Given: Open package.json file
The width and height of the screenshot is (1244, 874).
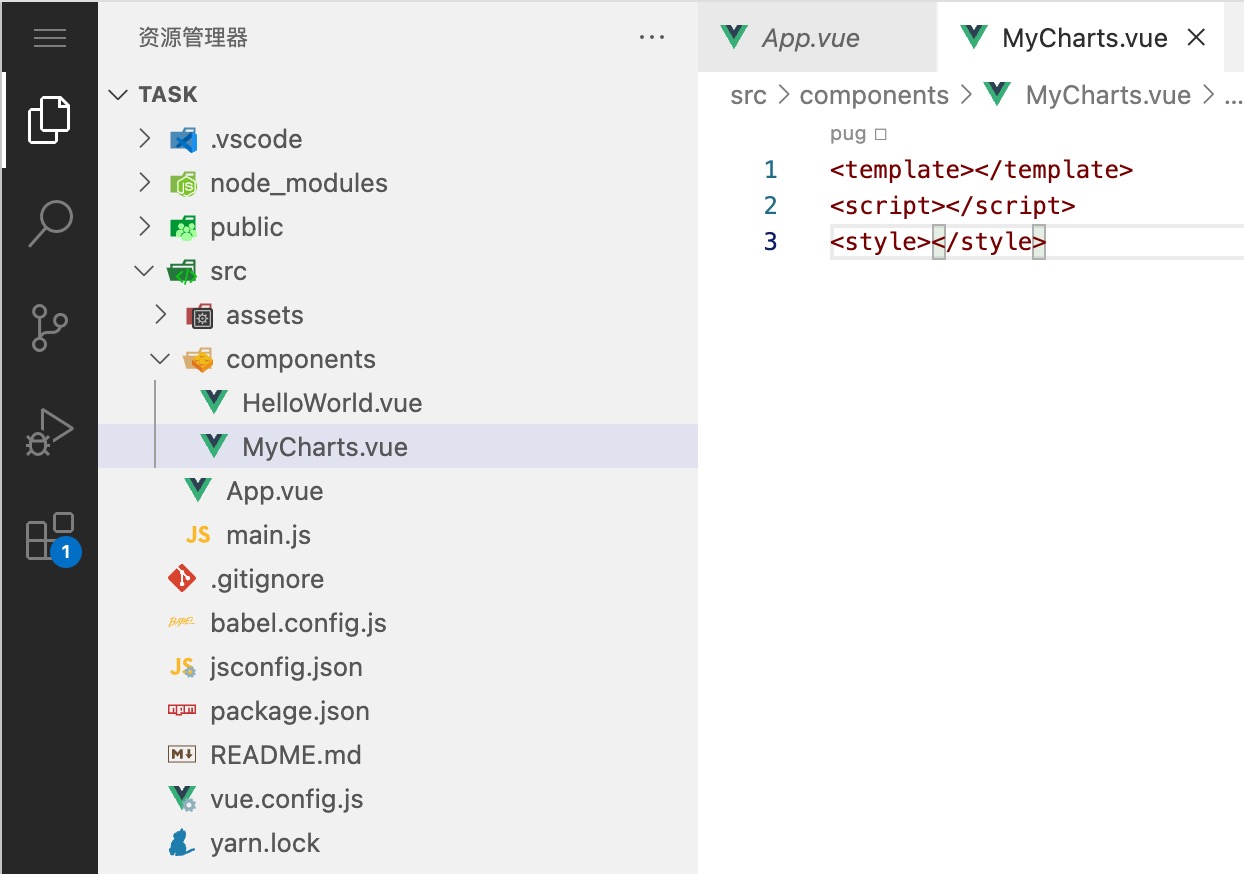Looking at the screenshot, I should point(289,711).
